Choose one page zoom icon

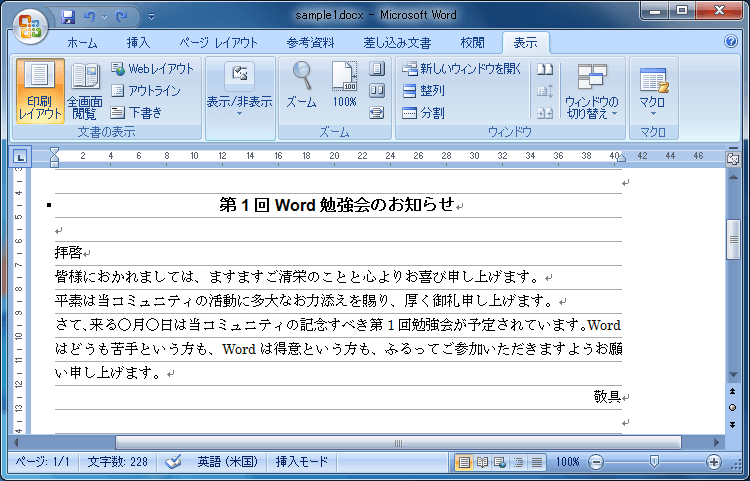point(377,69)
